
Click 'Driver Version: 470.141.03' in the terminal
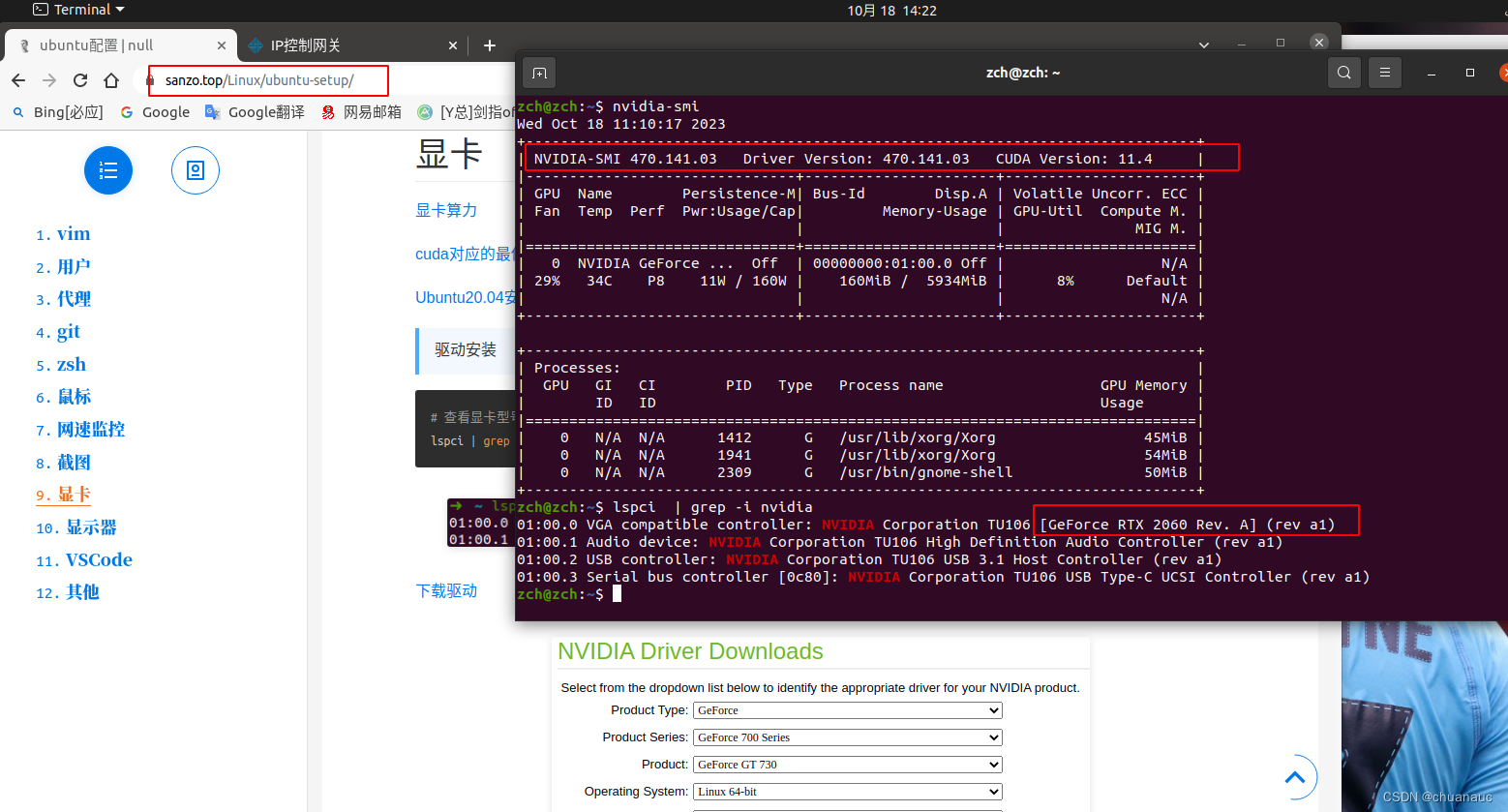click(x=856, y=159)
